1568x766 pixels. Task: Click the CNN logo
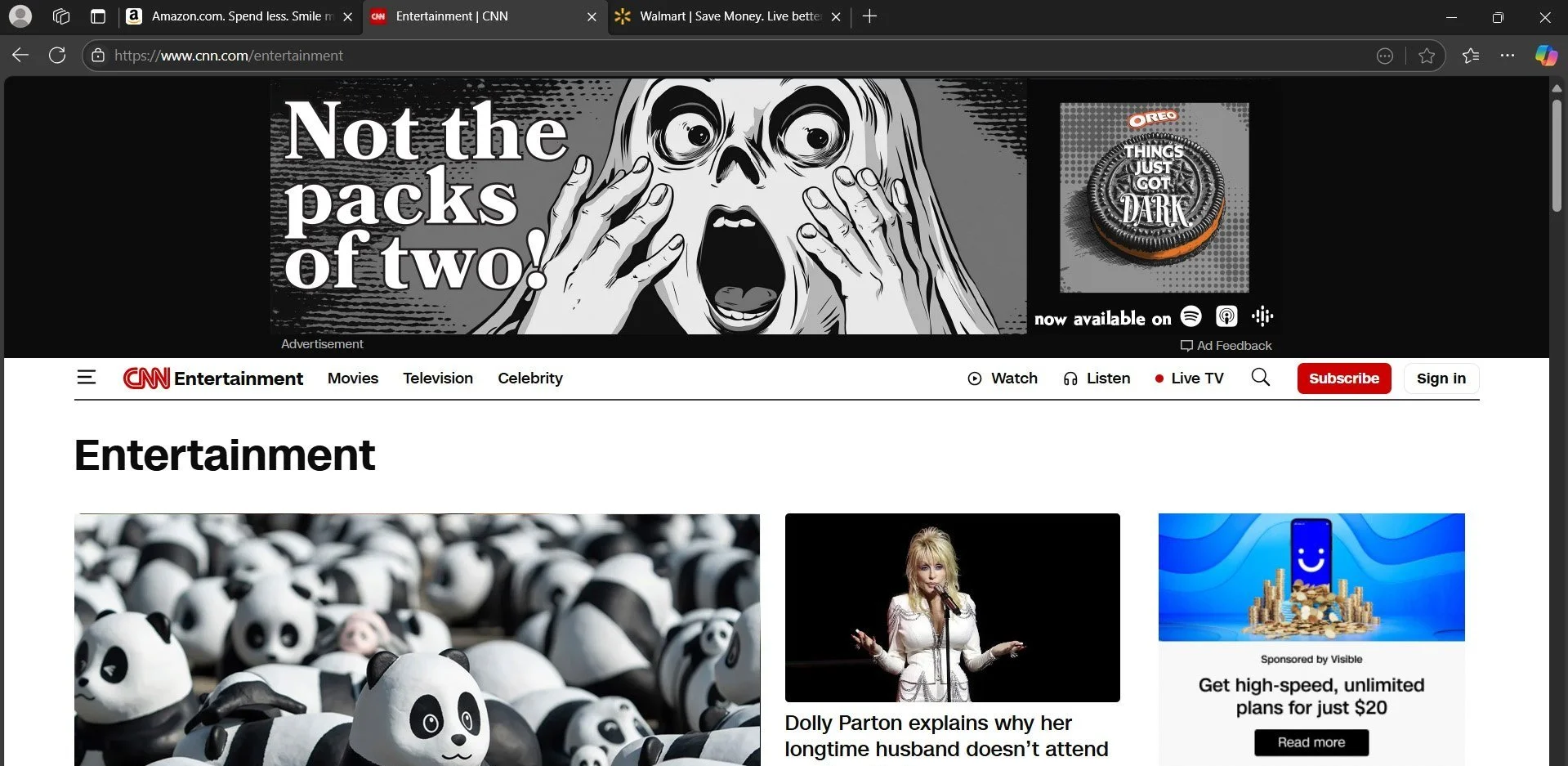(x=146, y=379)
